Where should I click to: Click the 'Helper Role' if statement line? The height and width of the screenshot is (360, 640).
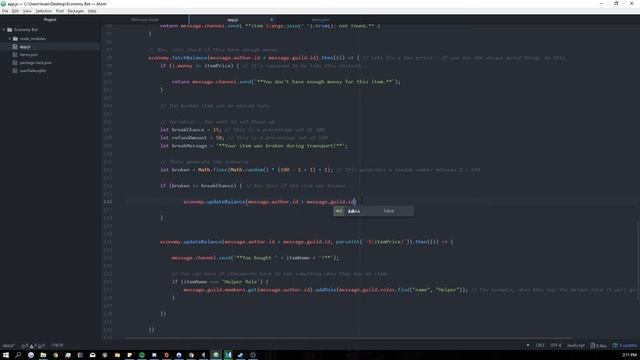[220, 282]
